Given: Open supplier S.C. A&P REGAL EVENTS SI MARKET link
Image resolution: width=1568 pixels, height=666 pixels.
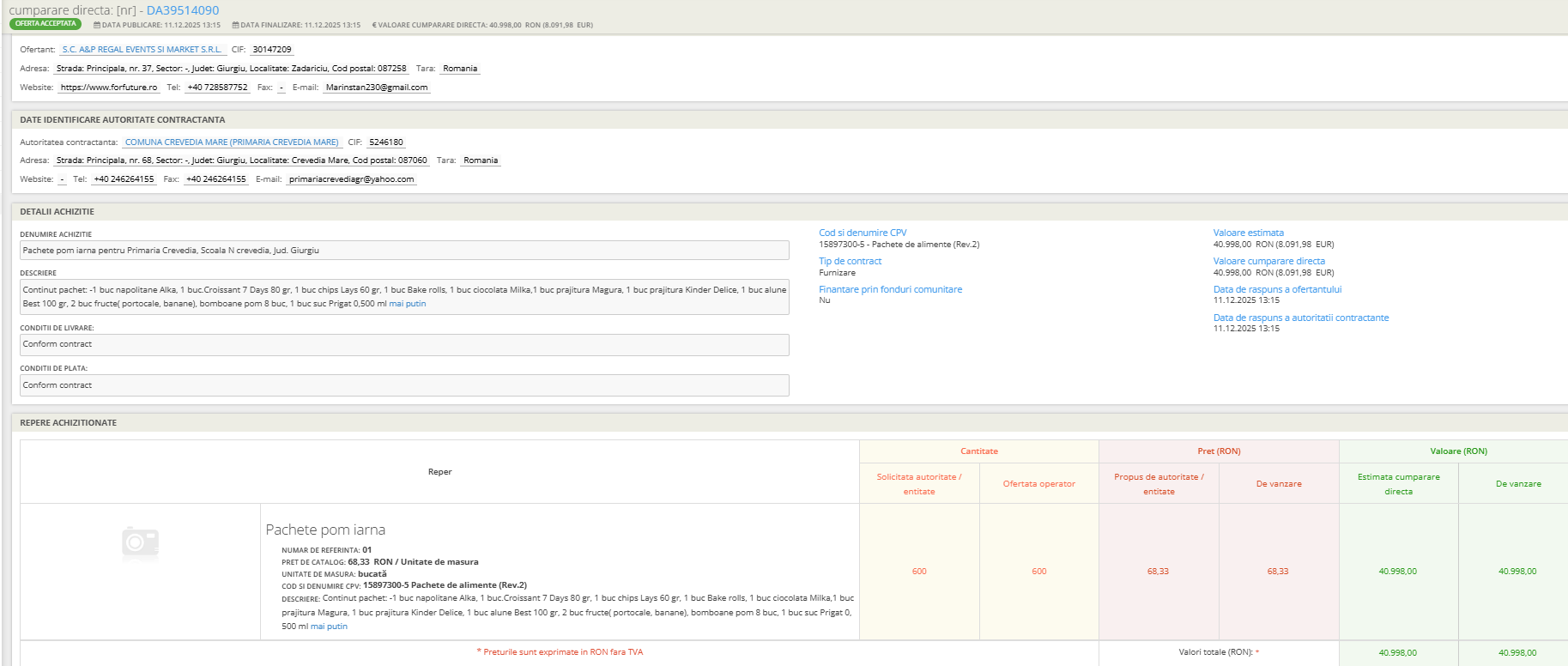Looking at the screenshot, I should click(x=142, y=50).
